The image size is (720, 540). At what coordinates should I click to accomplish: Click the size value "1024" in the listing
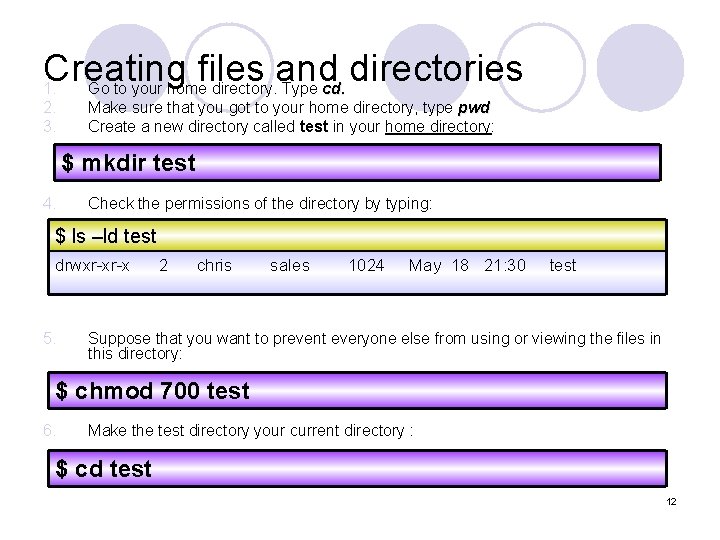[x=366, y=265]
